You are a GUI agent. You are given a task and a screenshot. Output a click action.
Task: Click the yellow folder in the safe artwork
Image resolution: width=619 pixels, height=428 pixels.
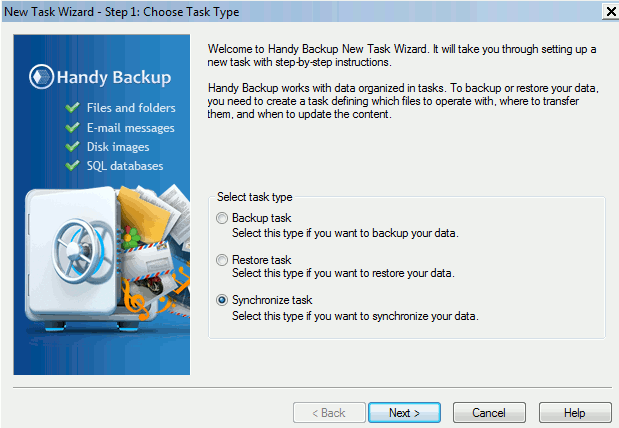[x=143, y=213]
